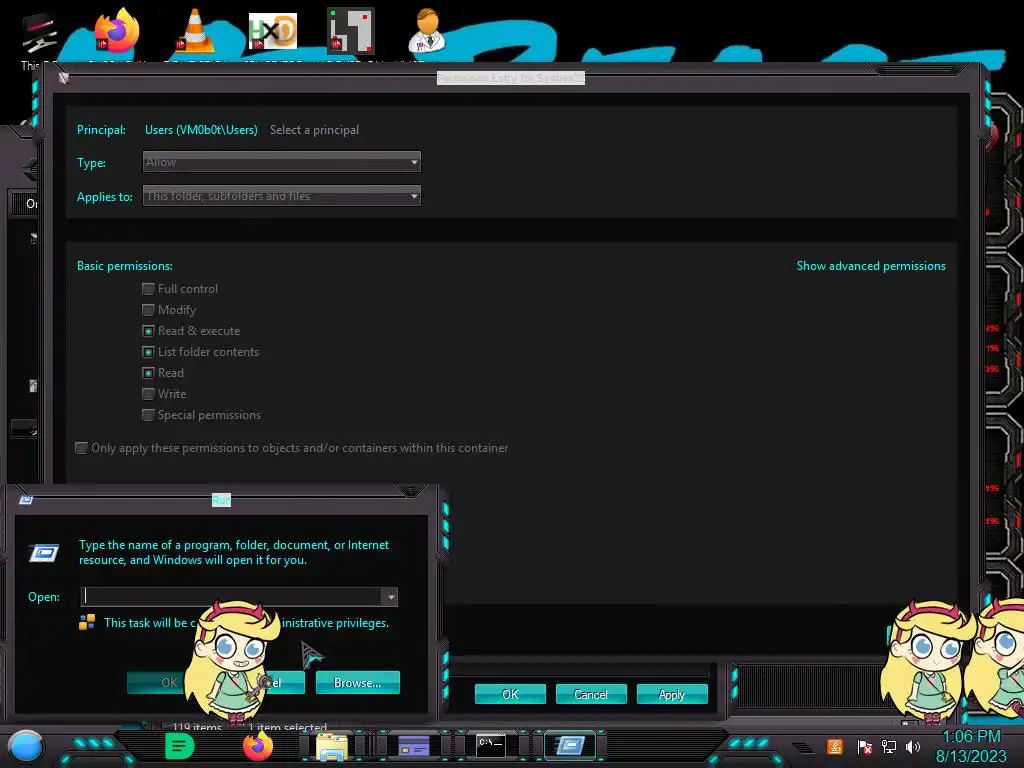Click the Browse... button in Run
1024x768 pixels.
click(x=357, y=682)
